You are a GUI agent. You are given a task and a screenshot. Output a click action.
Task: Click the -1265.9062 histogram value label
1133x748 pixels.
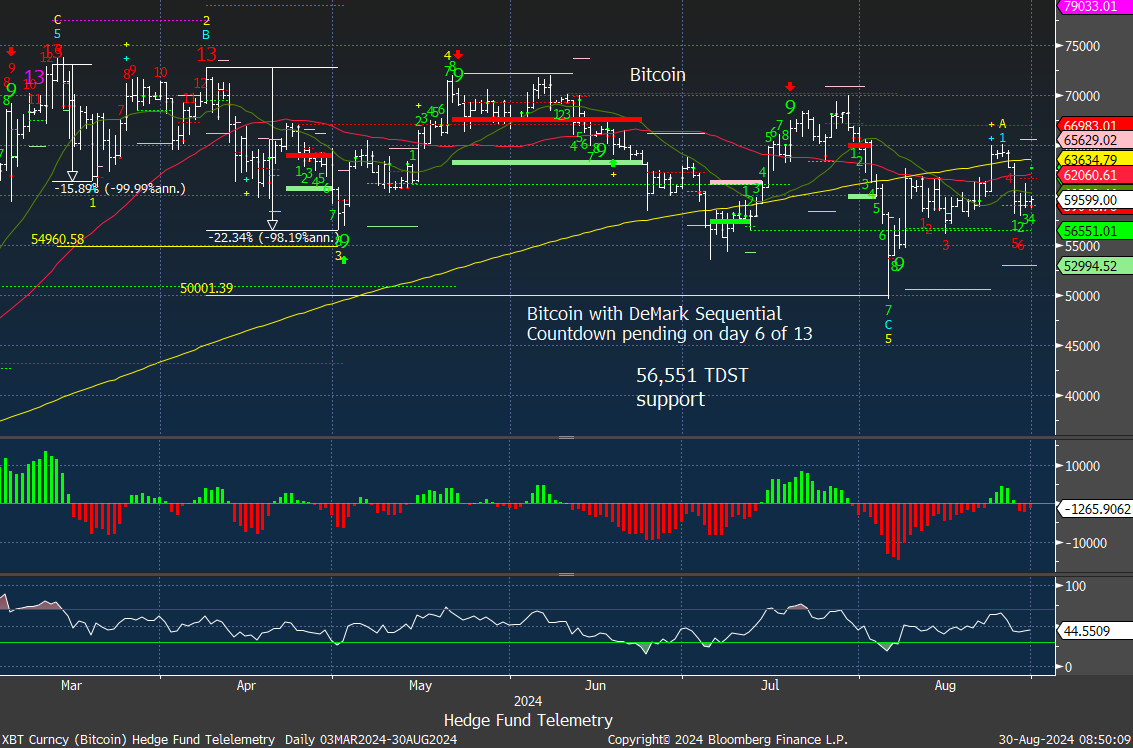(x=1095, y=509)
